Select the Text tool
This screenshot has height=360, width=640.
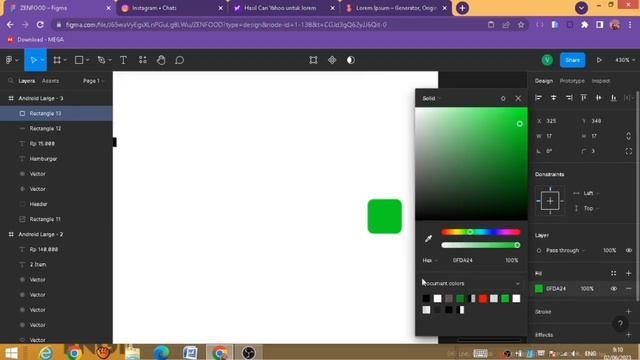123,60
